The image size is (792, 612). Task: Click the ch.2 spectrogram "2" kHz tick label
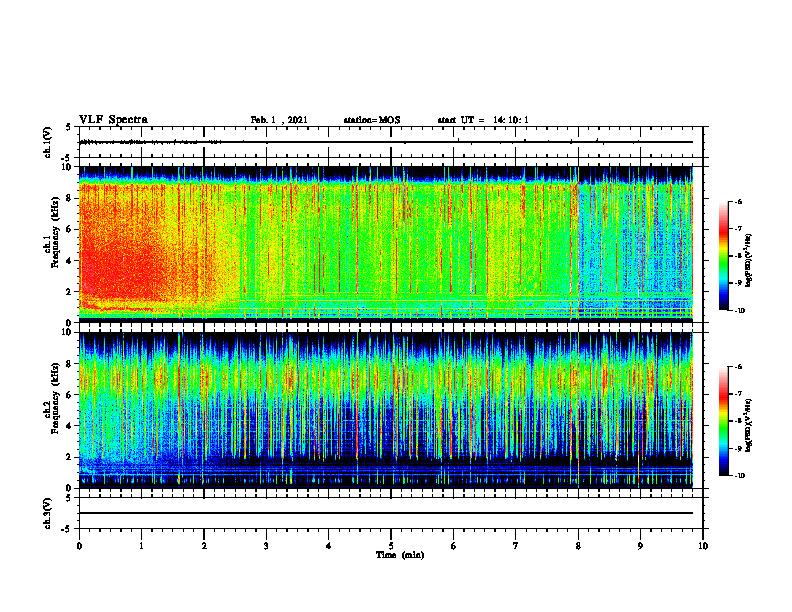coord(69,457)
